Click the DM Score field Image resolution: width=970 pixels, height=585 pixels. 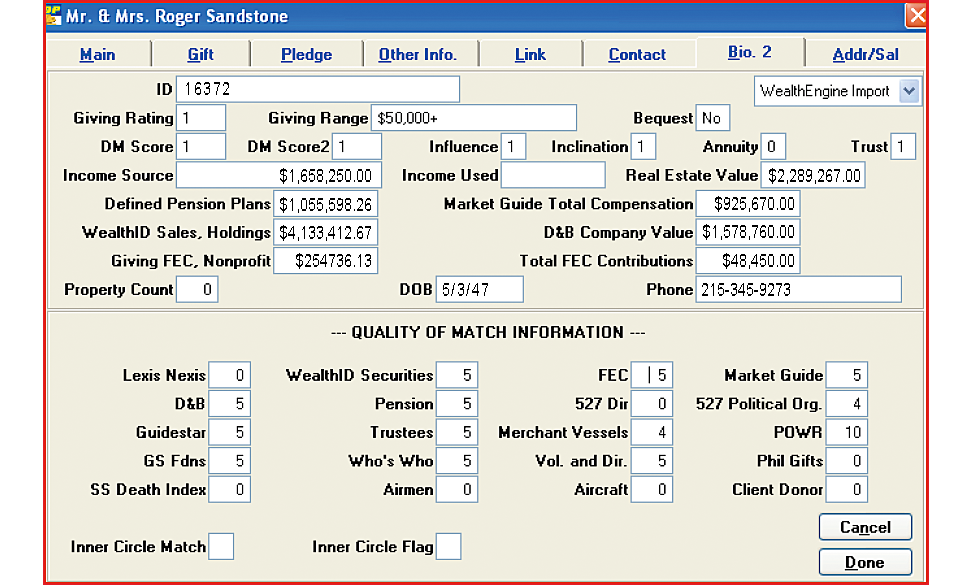pos(201,147)
